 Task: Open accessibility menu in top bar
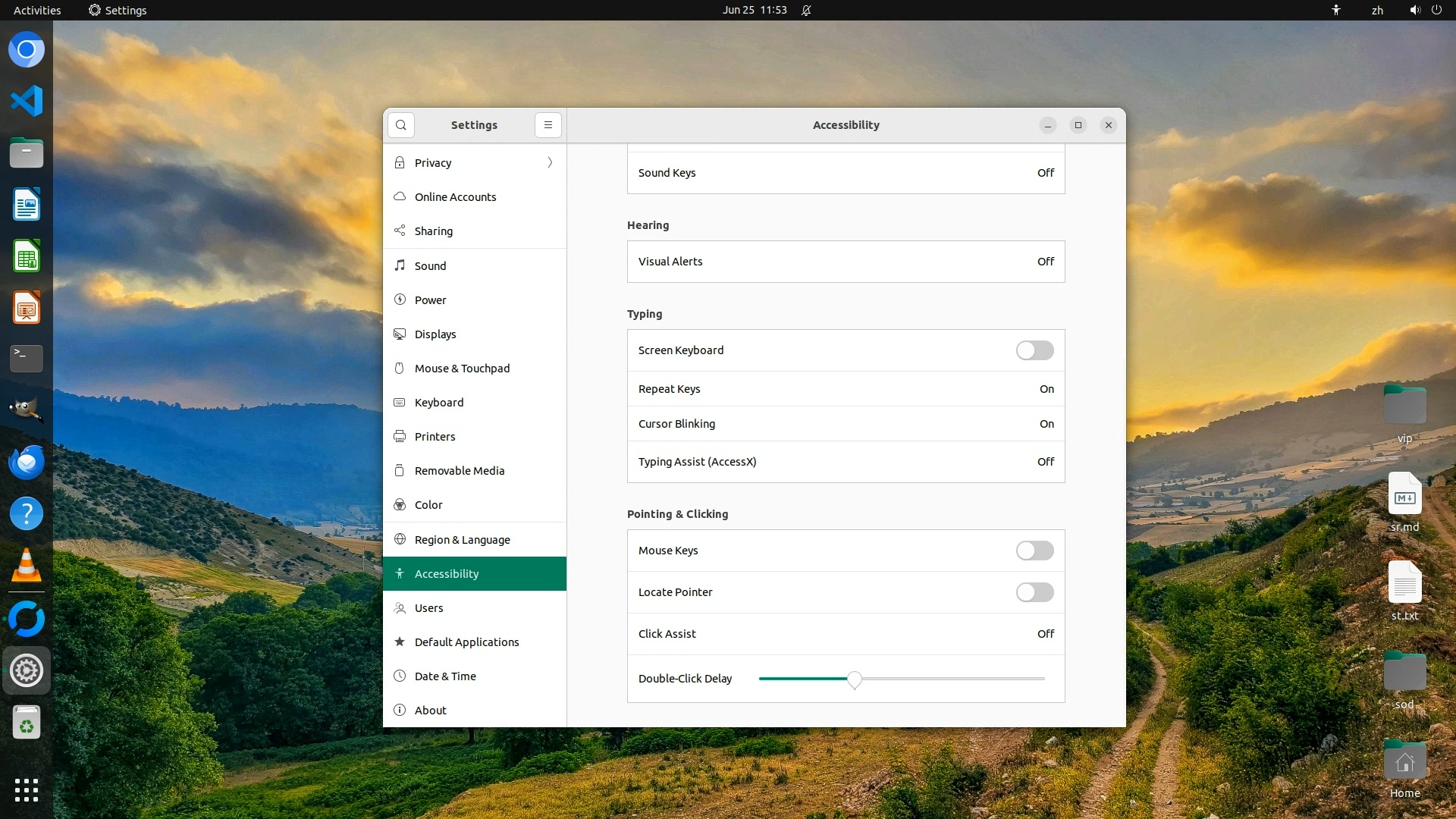click(x=1335, y=10)
